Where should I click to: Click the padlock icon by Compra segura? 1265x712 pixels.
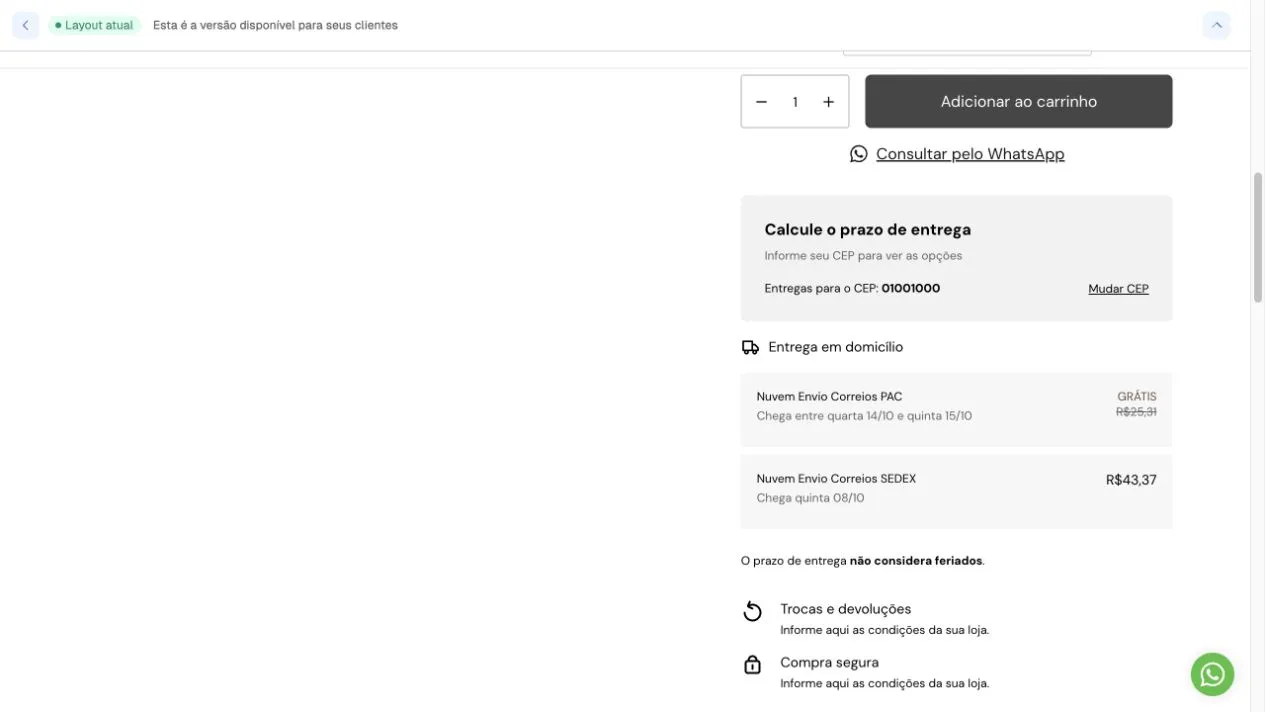click(x=753, y=665)
